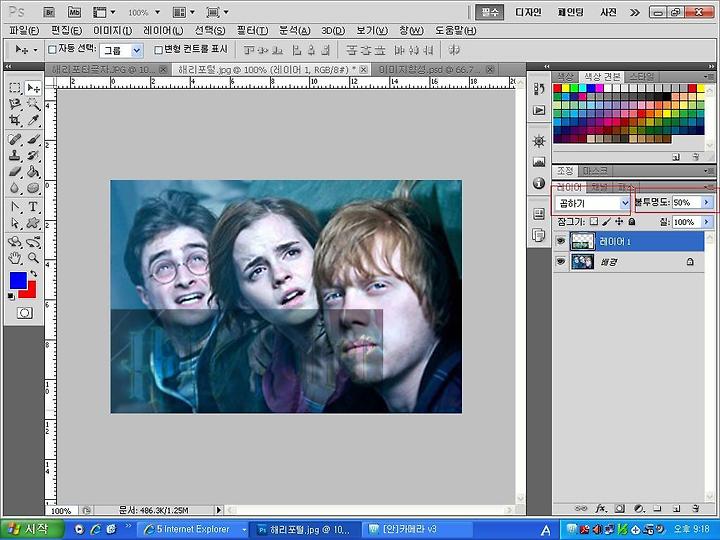Select the 페인팅 workspace button

coord(571,12)
